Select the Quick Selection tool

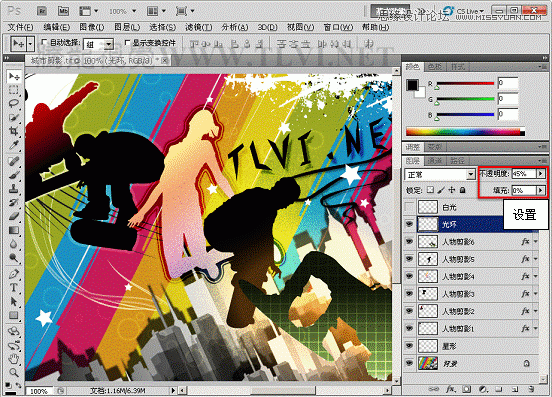click(14, 117)
